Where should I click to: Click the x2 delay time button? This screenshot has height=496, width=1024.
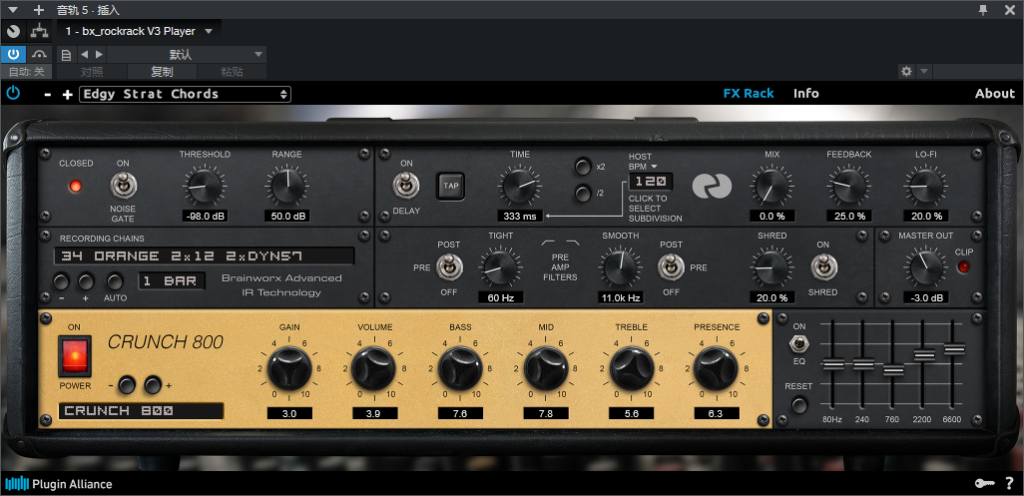coord(583,166)
